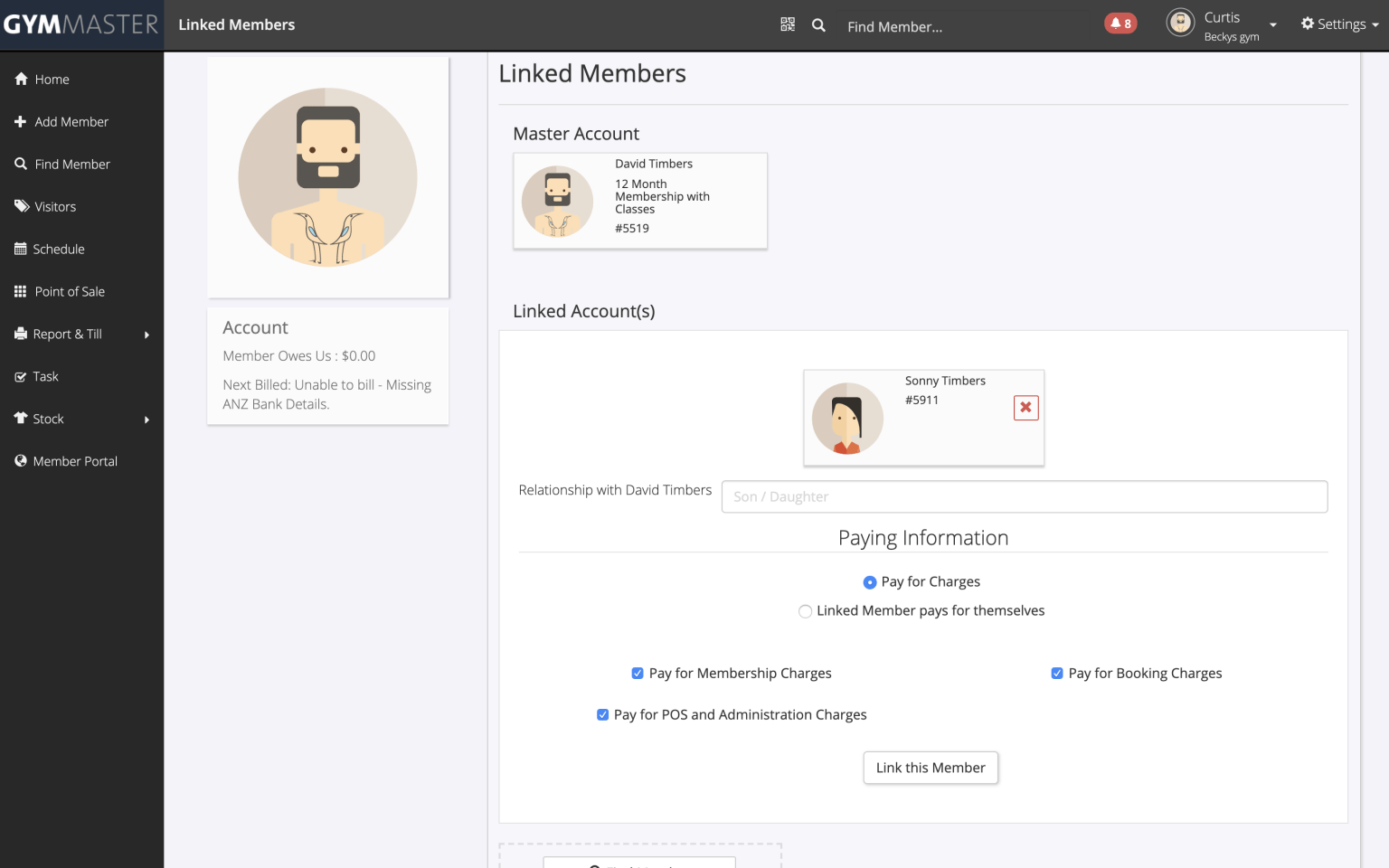Toggle Pay for Booking Charges checkbox

(x=1057, y=674)
